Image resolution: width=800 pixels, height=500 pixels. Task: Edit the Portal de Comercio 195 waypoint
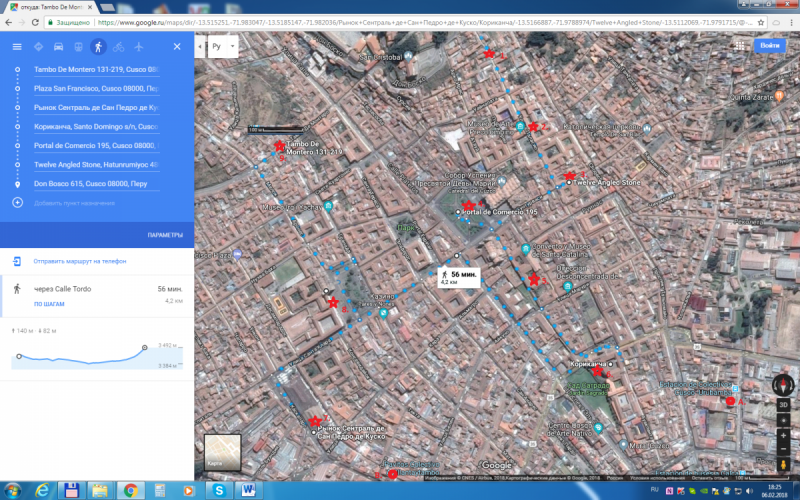pyautogui.click(x=97, y=145)
